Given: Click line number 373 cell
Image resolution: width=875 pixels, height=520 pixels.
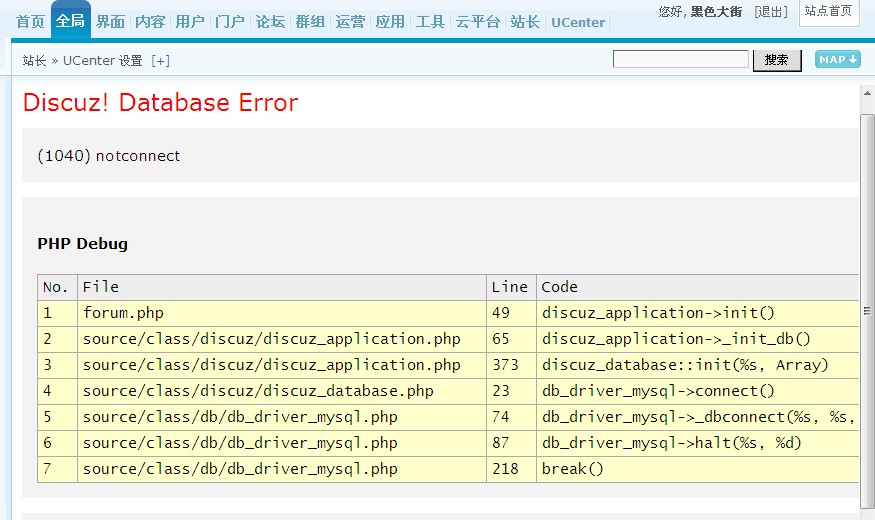Looking at the screenshot, I should pyautogui.click(x=511, y=365).
